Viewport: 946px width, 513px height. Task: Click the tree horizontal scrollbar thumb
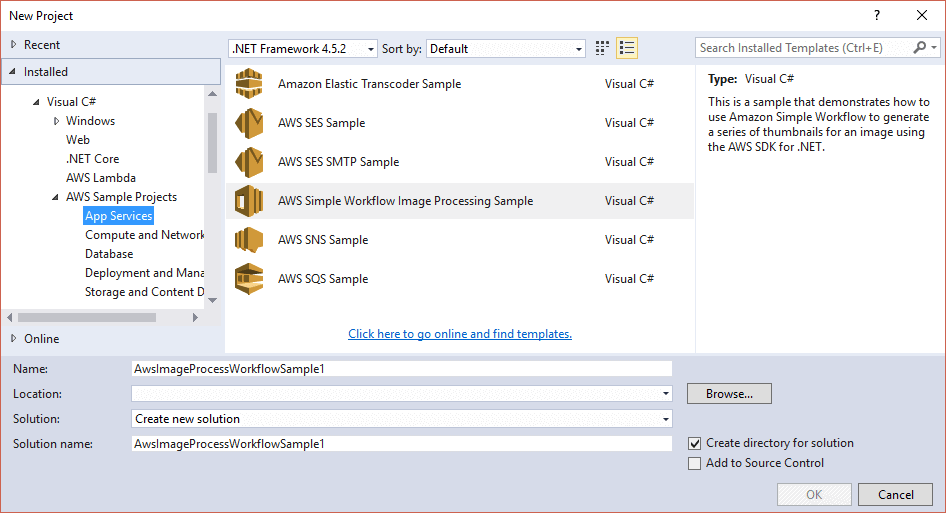87,317
